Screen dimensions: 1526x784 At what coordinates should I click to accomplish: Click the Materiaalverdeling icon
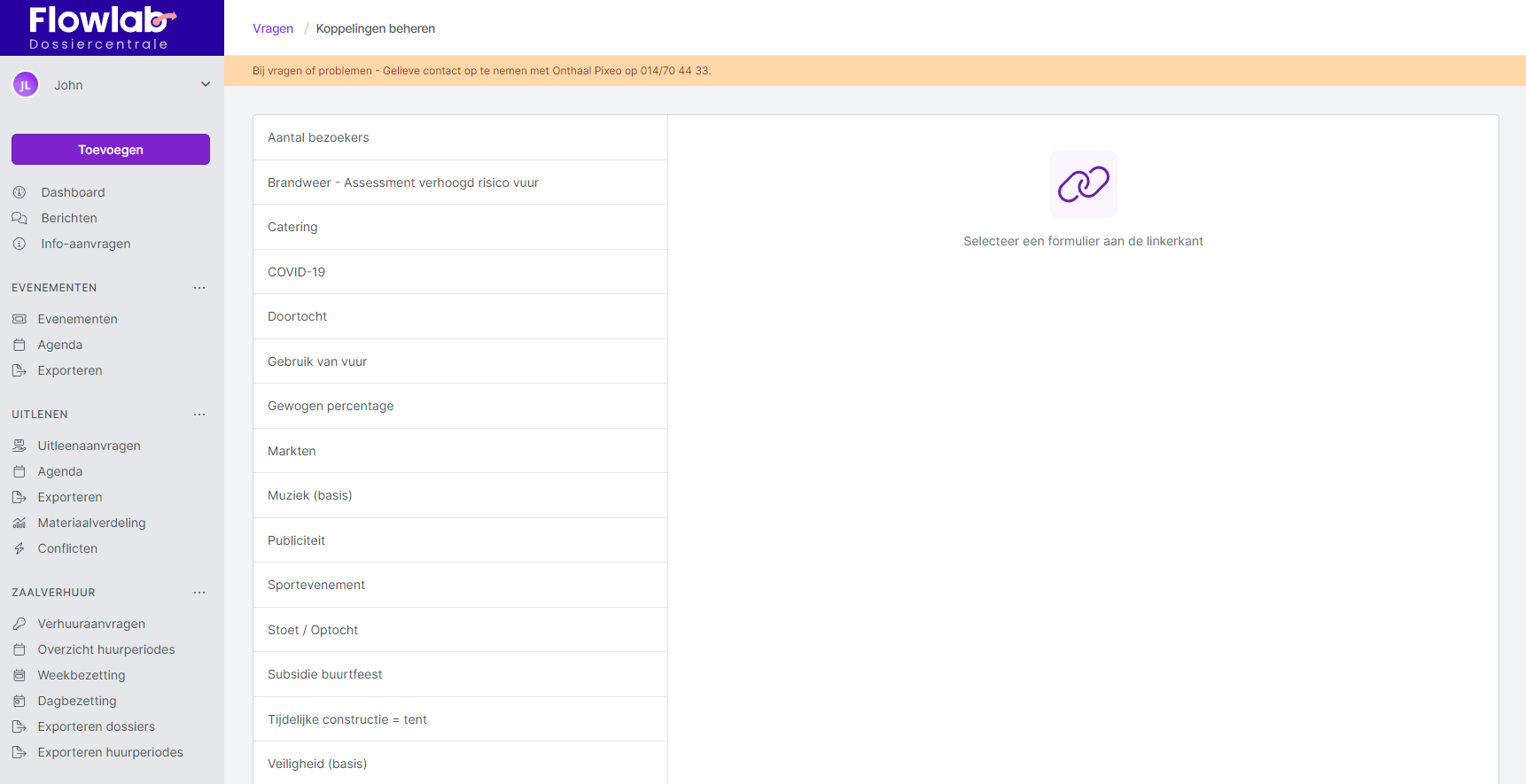[x=19, y=523]
